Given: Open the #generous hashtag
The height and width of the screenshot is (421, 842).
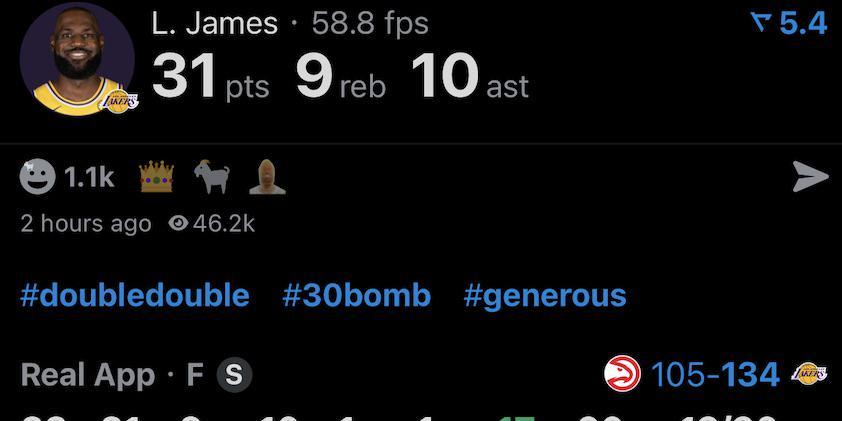Looking at the screenshot, I should 545,297.
